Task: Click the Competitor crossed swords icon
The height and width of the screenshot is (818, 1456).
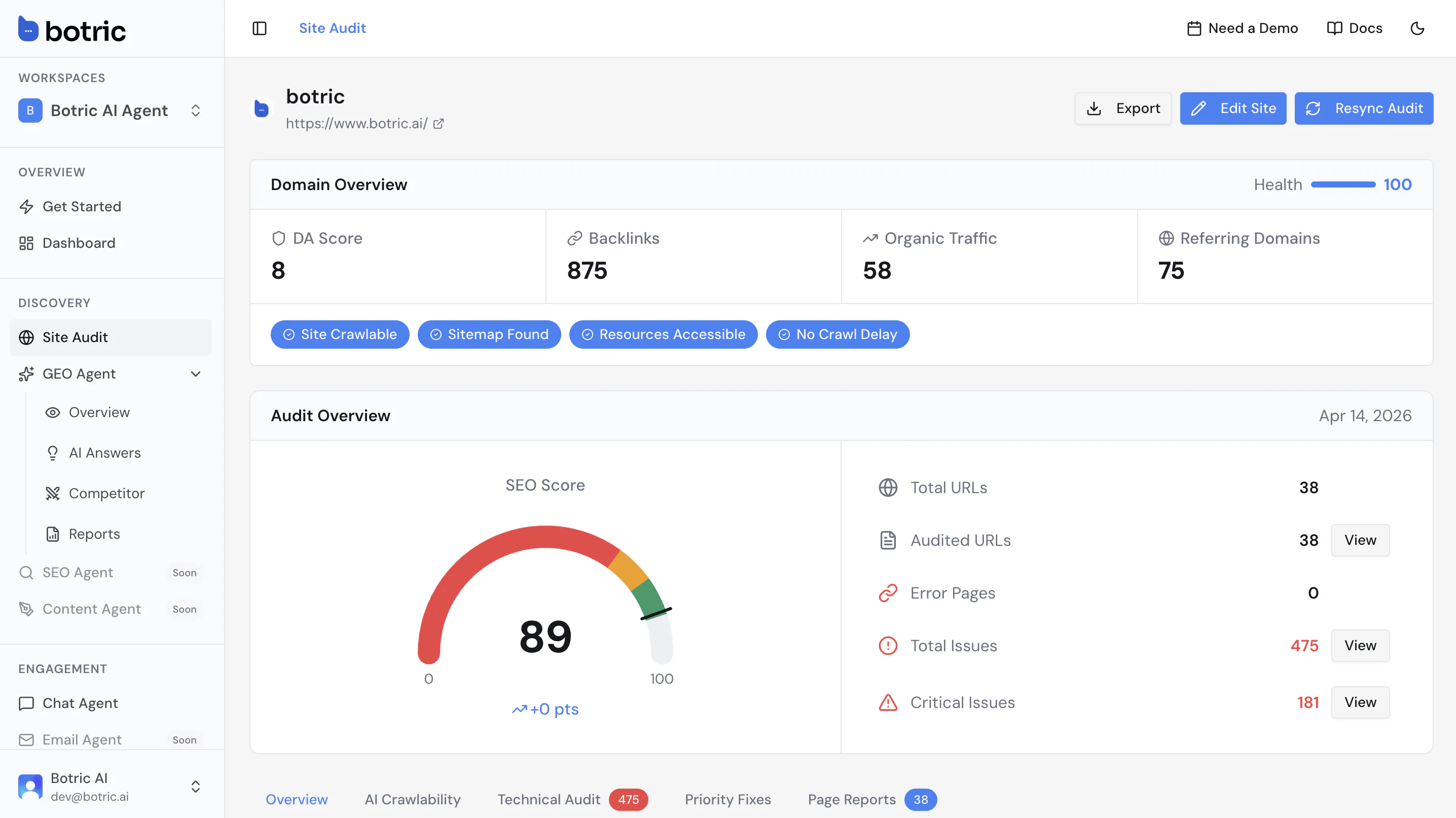Action: coord(53,493)
